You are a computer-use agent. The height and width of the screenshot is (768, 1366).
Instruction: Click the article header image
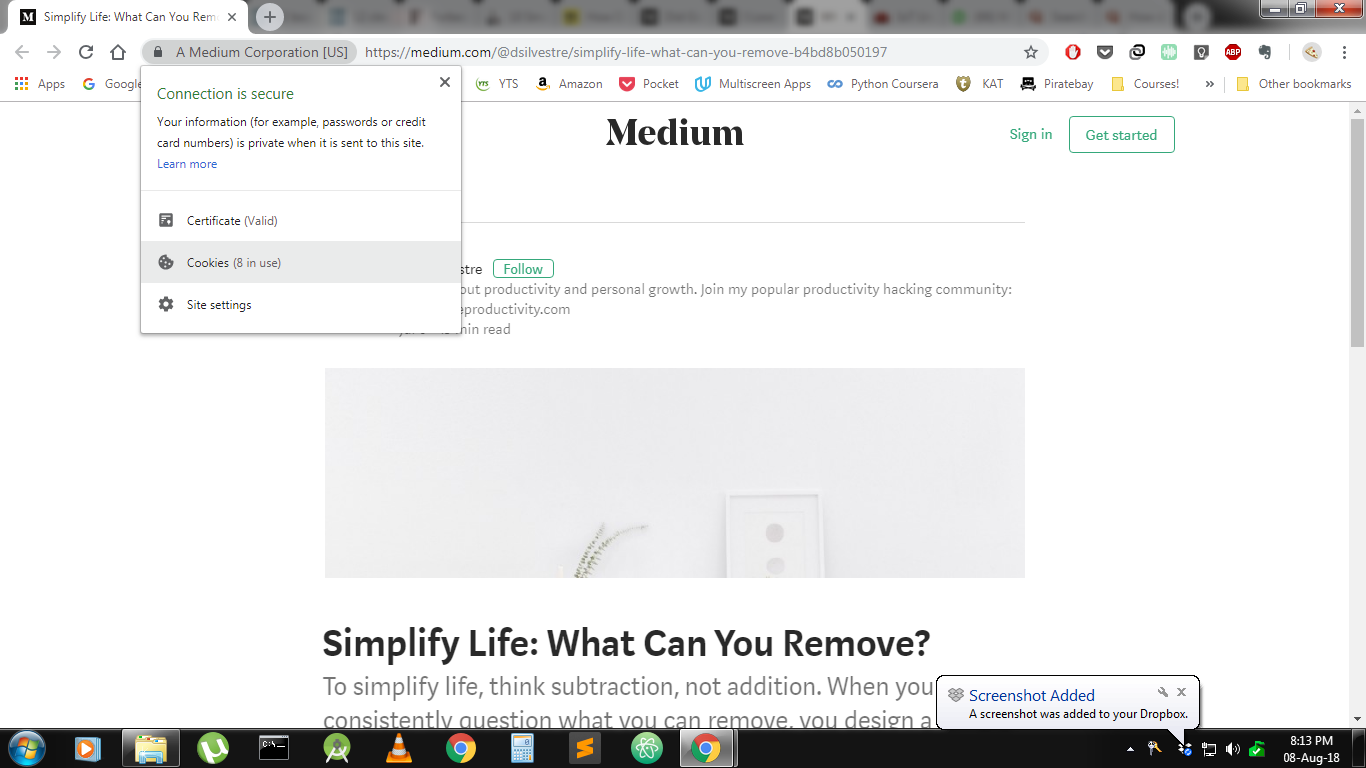[x=675, y=473]
